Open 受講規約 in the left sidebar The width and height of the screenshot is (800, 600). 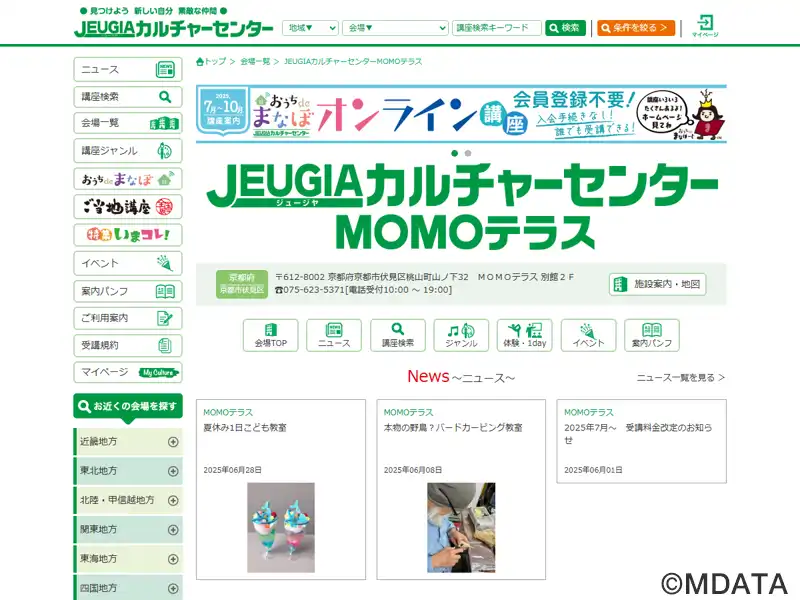pos(128,345)
